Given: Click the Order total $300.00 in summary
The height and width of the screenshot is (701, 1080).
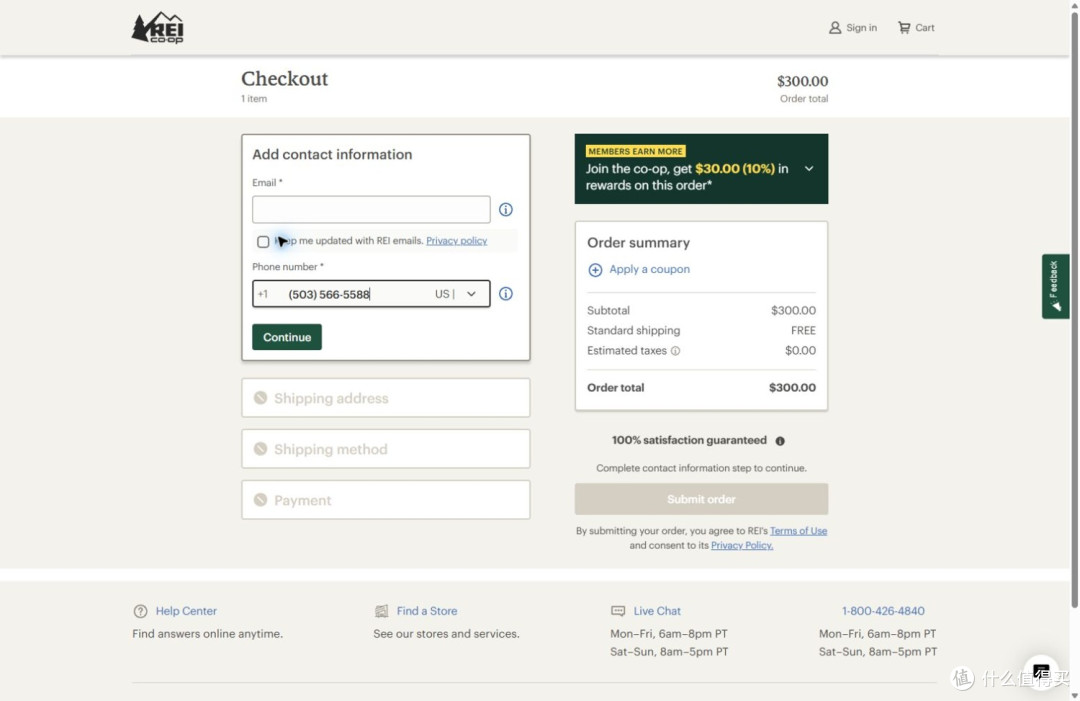Looking at the screenshot, I should tap(792, 388).
